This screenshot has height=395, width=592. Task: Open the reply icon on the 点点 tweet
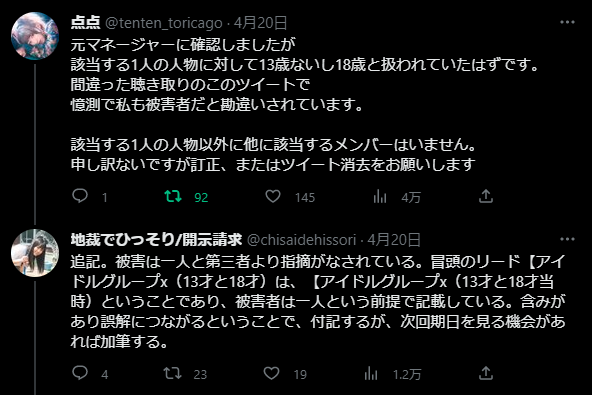[x=80, y=196]
